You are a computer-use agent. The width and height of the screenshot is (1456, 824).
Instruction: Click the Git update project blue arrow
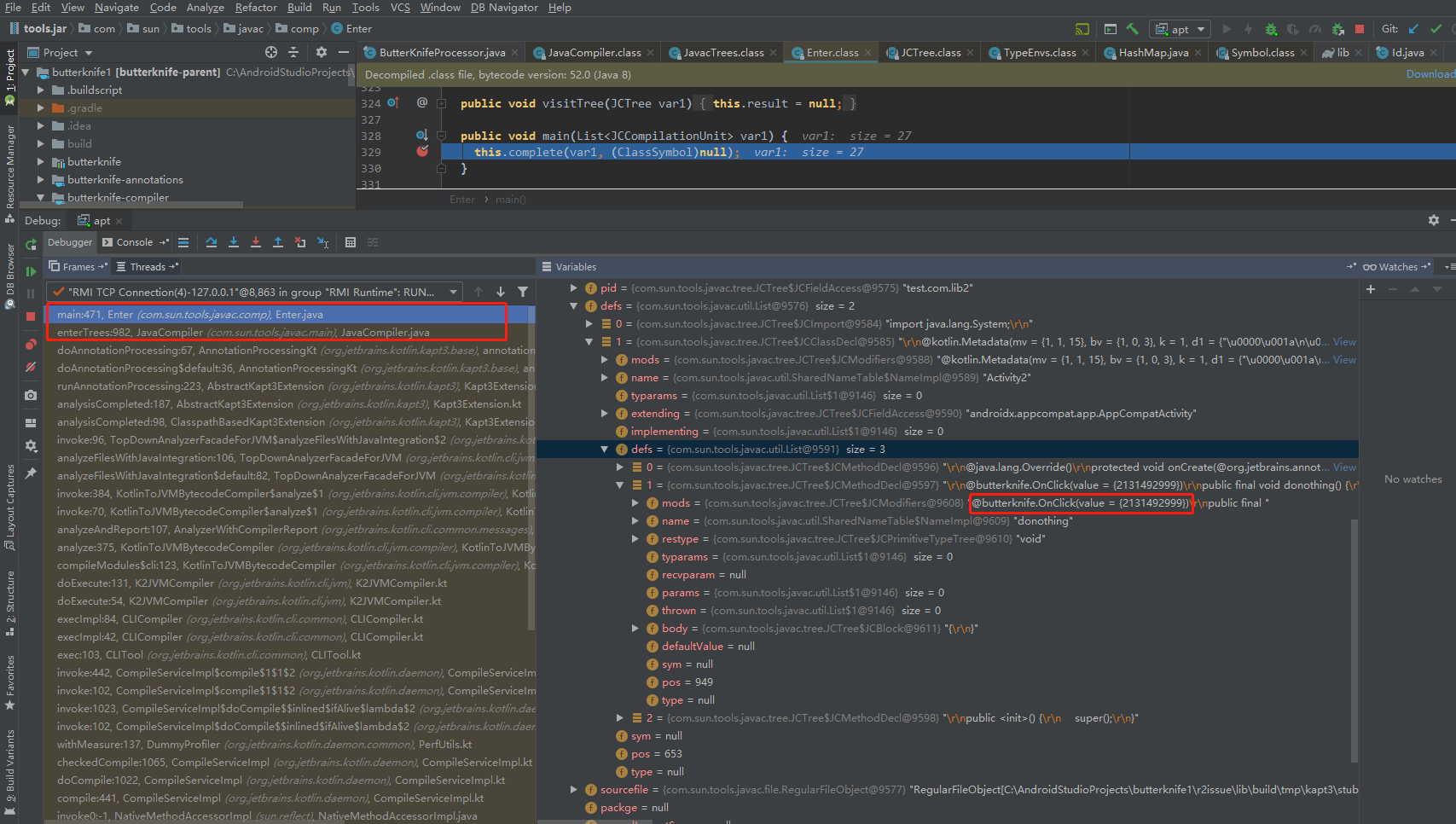1413,29
